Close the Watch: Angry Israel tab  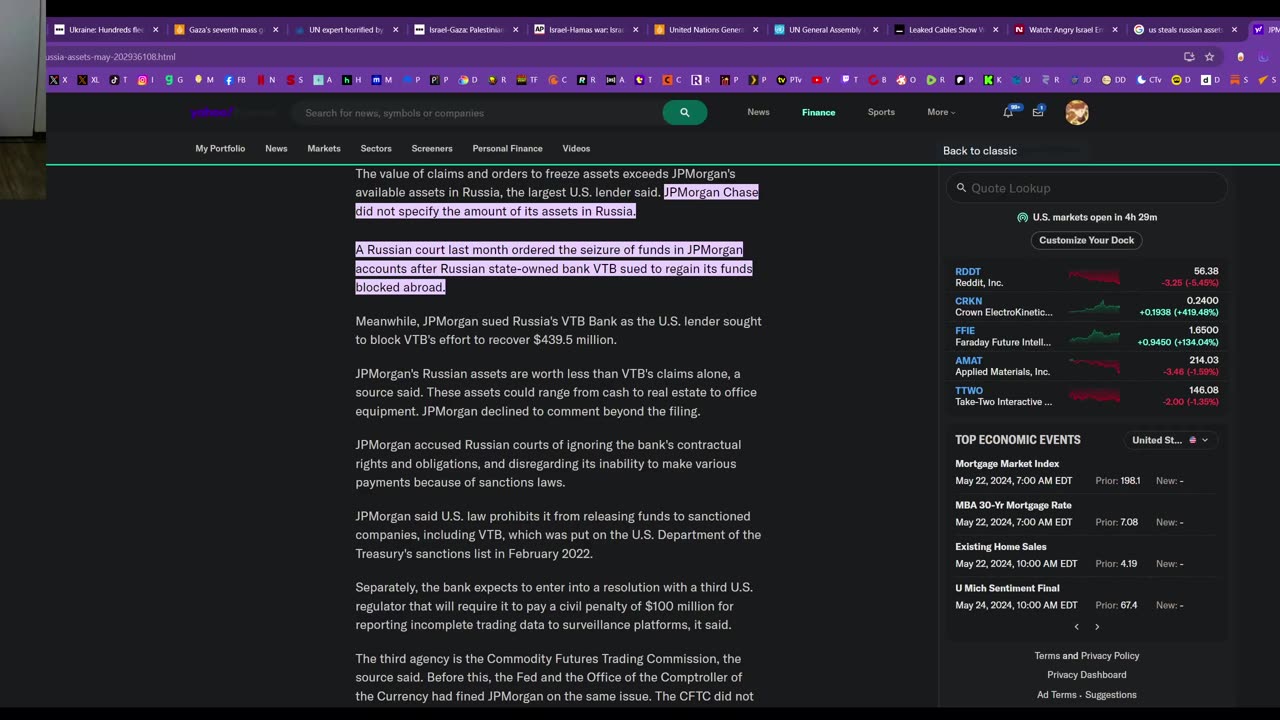(x=1115, y=29)
